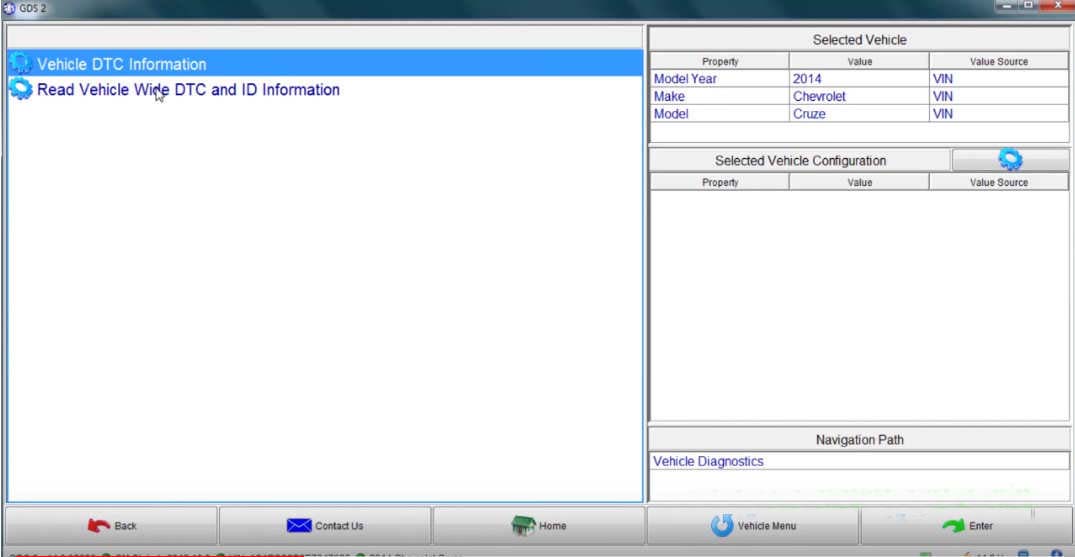Image resolution: width=1075 pixels, height=557 pixels.
Task: Minimize the GDS 2 window
Action: pyautogui.click(x=1006, y=5)
